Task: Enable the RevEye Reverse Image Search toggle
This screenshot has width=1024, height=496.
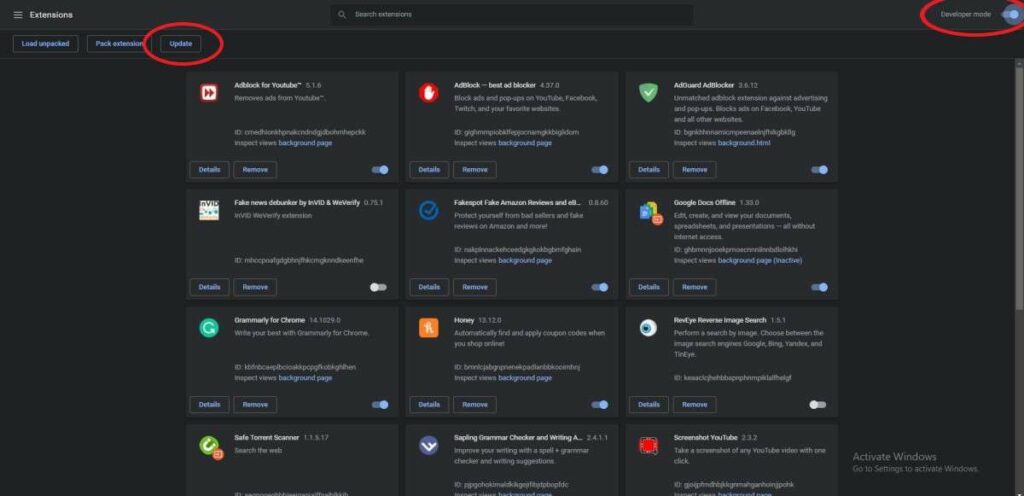Action: [x=818, y=405]
